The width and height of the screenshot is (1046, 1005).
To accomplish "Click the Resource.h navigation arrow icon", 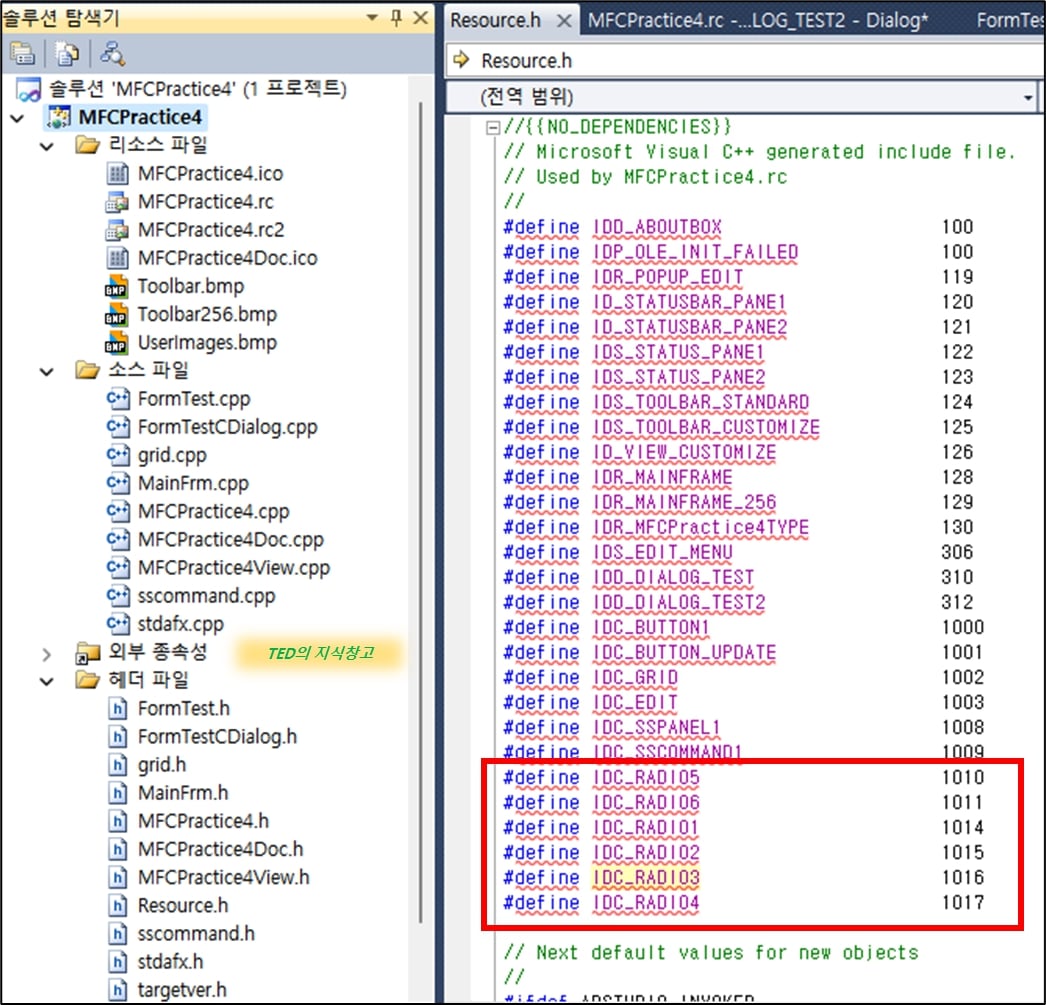I will 461,60.
